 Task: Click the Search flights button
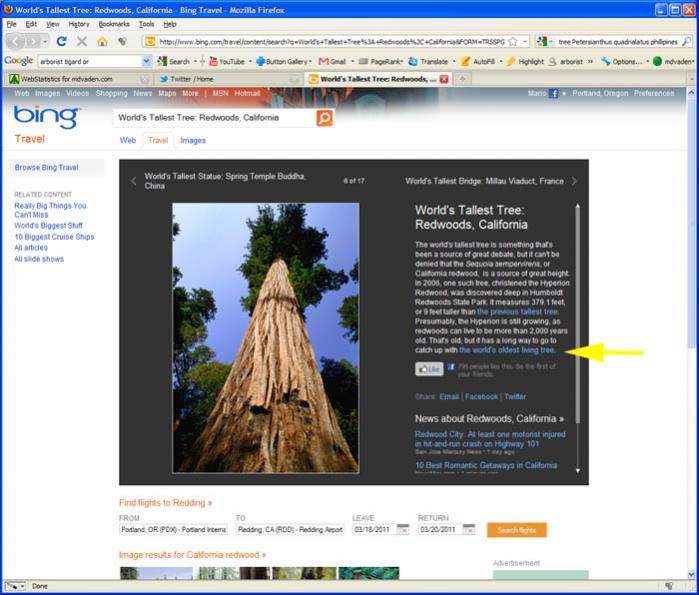pyautogui.click(x=516, y=529)
